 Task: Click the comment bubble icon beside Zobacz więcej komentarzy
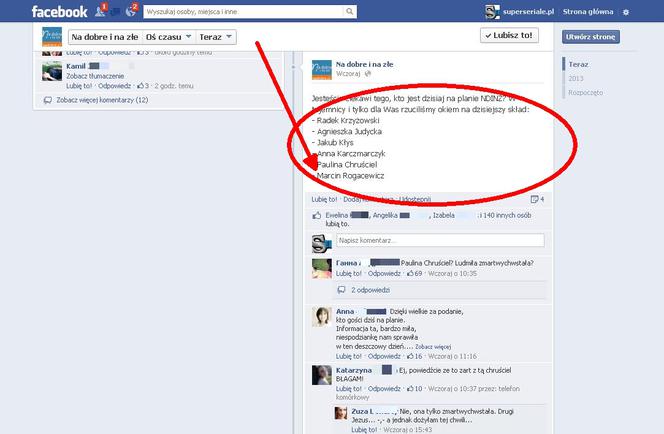[x=48, y=100]
